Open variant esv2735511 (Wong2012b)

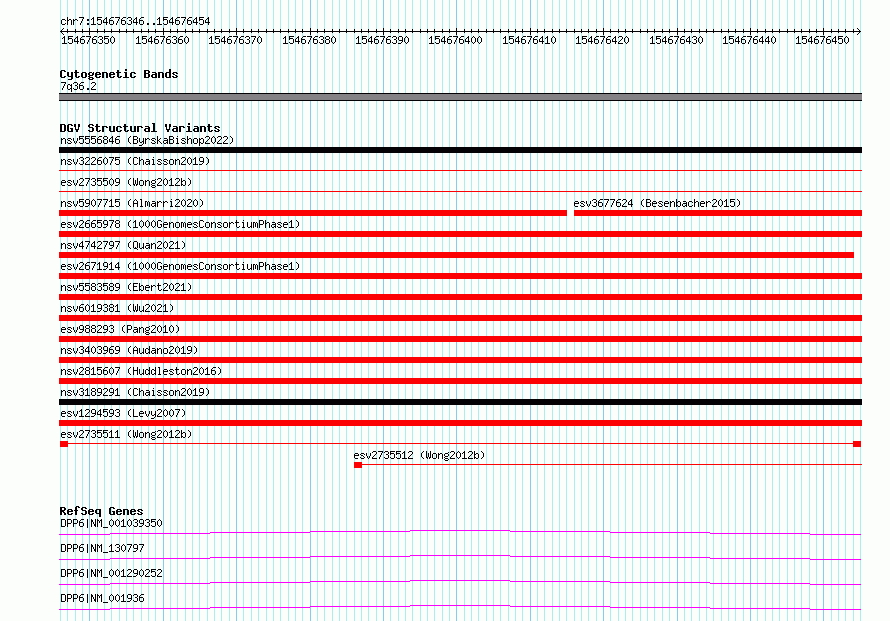tap(126, 434)
